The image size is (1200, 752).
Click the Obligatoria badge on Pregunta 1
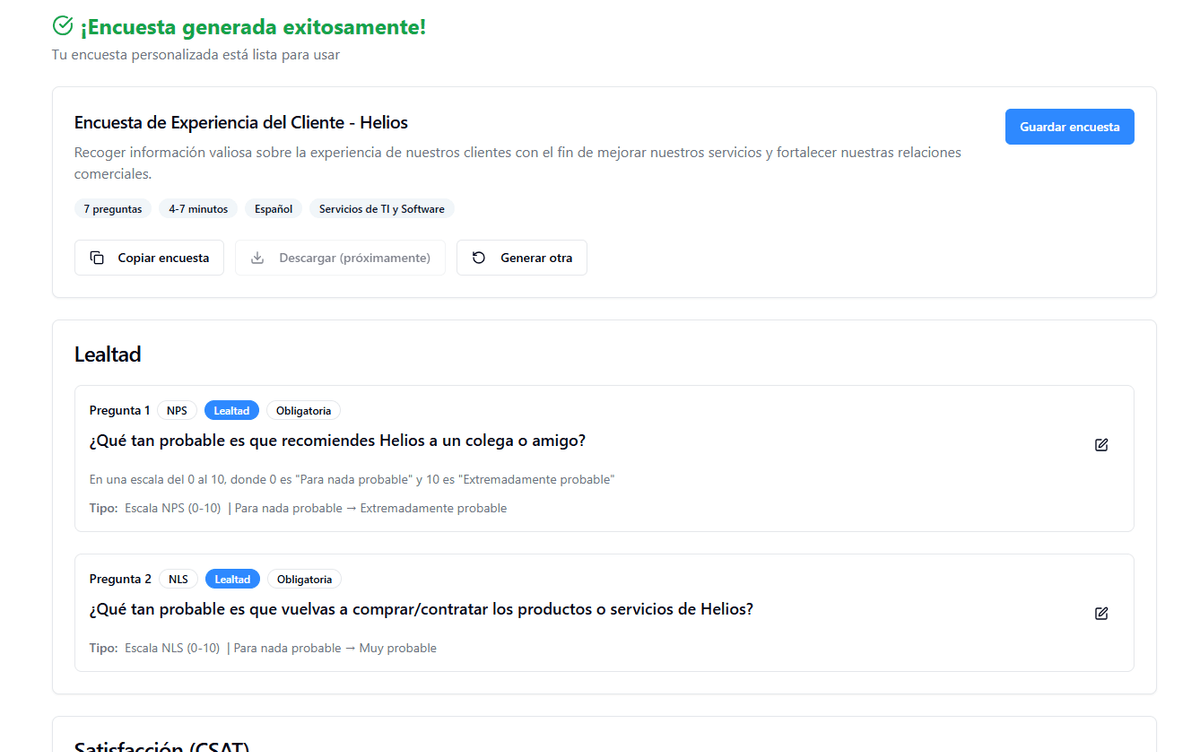[304, 411]
